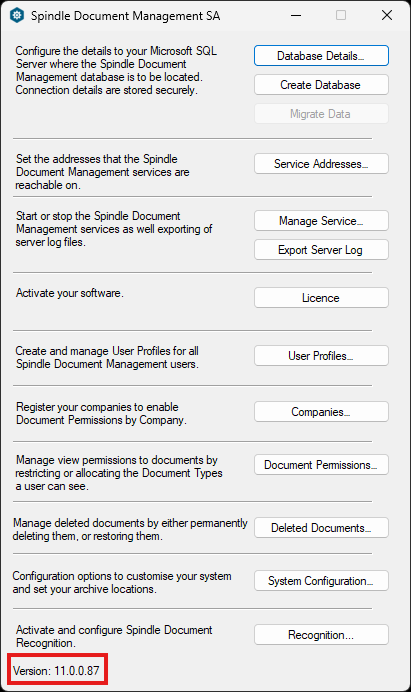Click 'Manage view permissions to documents' description
This screenshot has width=411, height=692.
coord(119,473)
